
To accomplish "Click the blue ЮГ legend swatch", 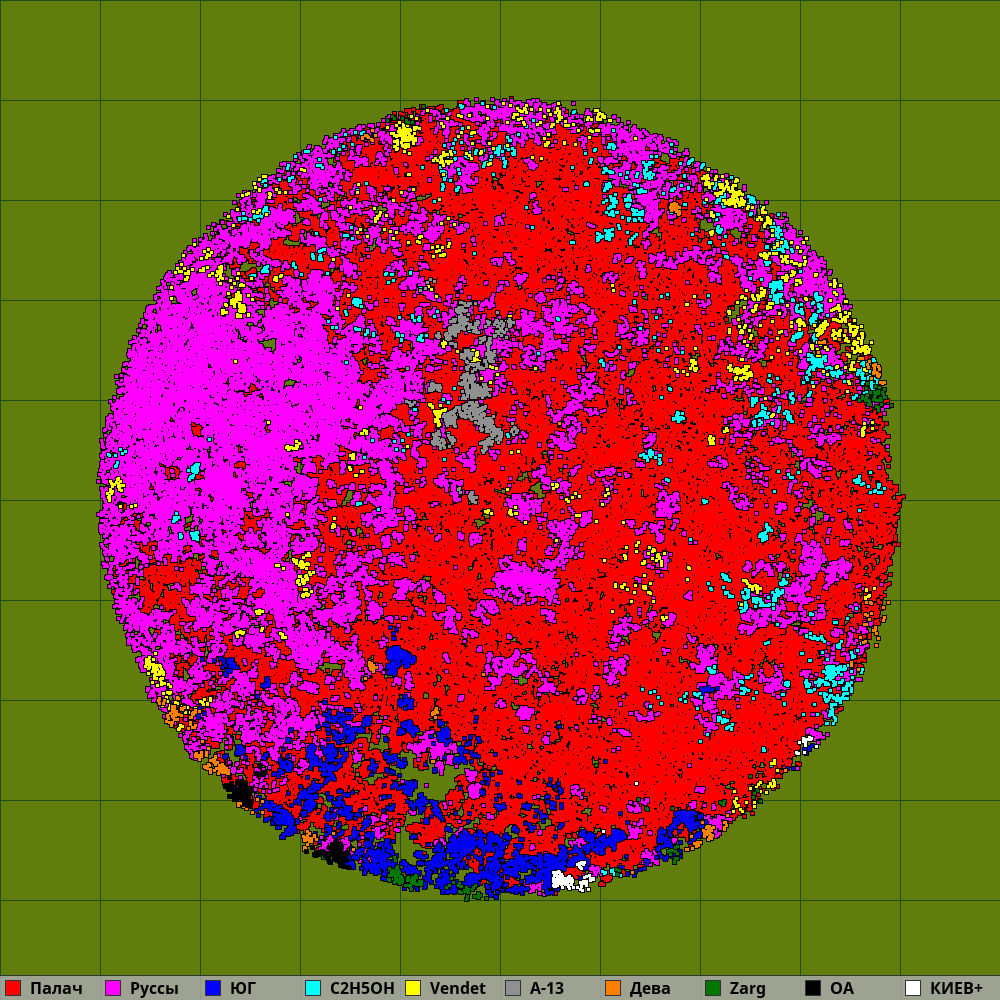I will point(213,988).
